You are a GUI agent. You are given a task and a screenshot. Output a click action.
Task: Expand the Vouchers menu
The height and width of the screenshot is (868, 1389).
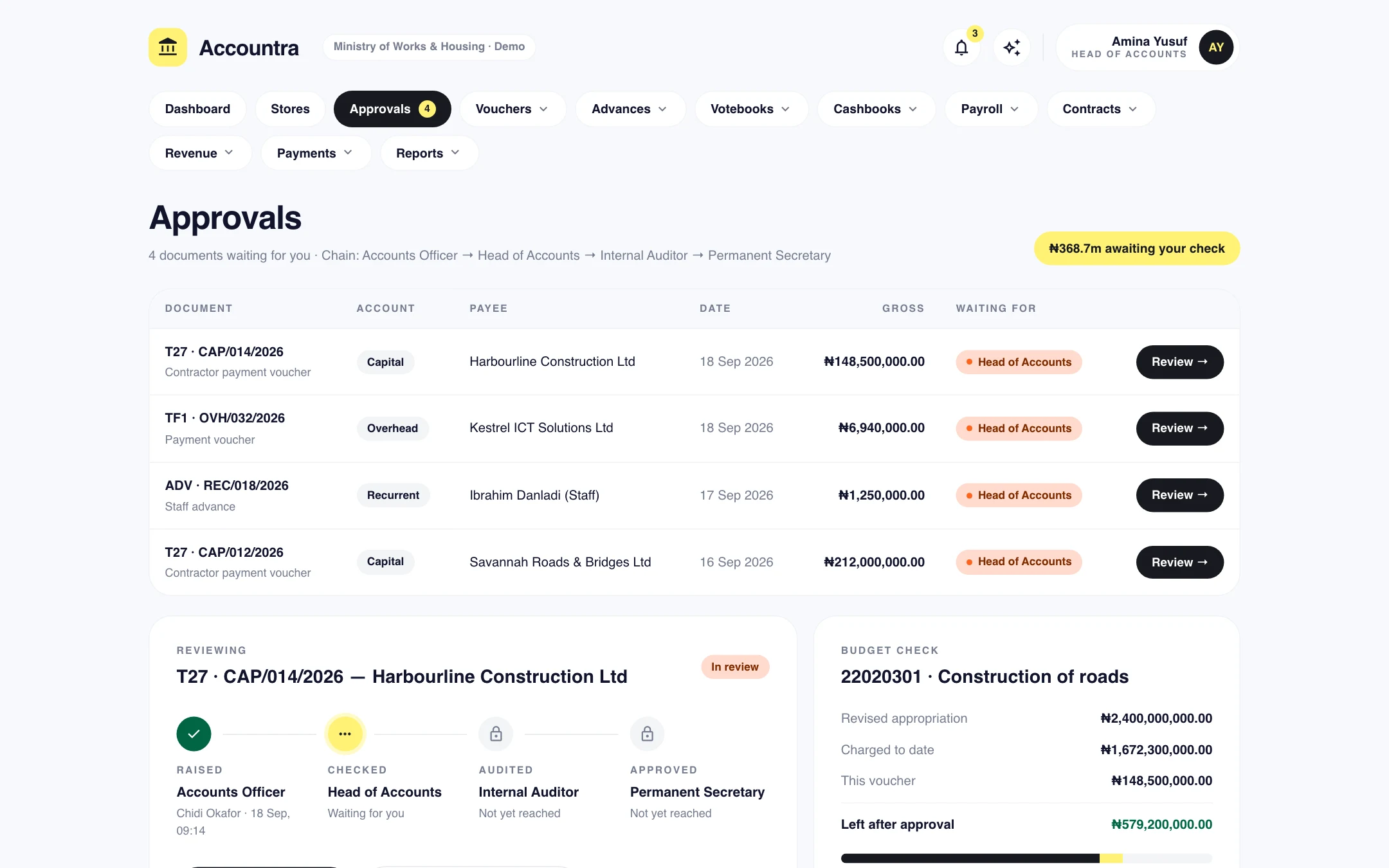512,109
